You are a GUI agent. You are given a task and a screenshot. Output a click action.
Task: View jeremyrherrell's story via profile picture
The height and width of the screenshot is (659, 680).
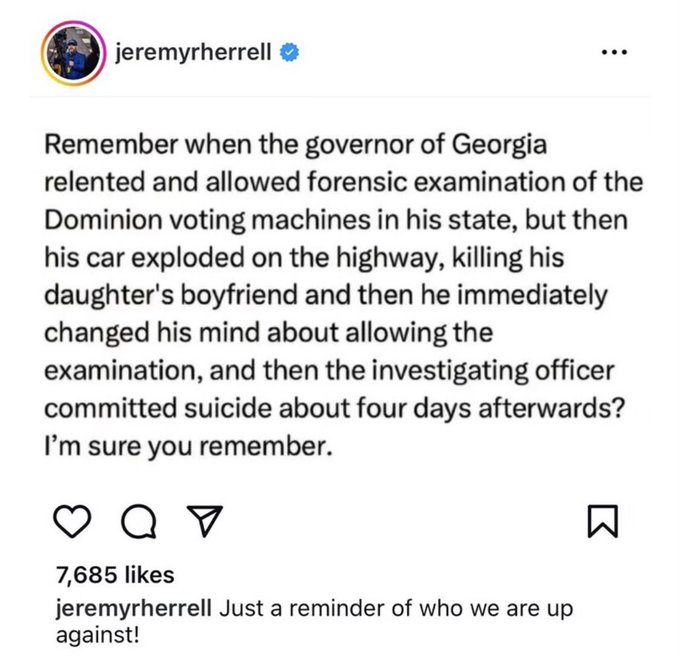pos(73,53)
